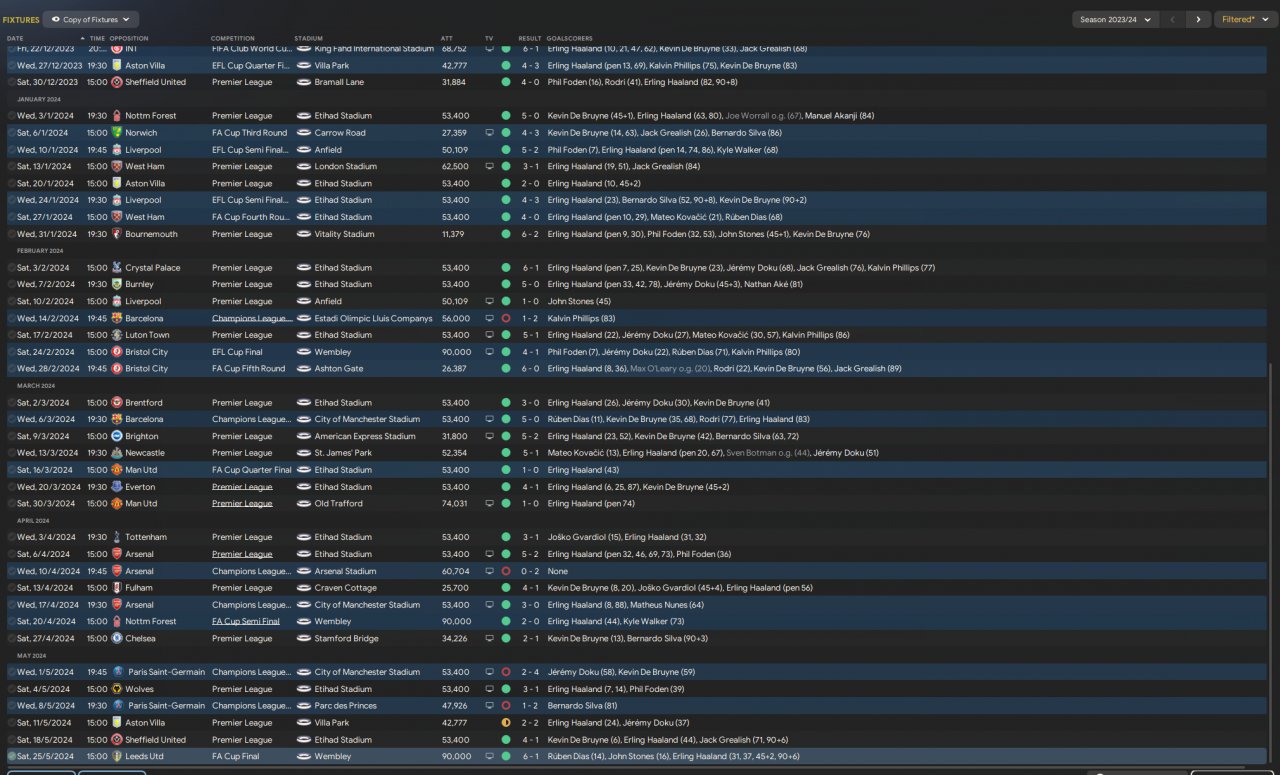Sort fixtures by the Goalscorers column header
The width and height of the screenshot is (1280, 775).
coord(569,39)
